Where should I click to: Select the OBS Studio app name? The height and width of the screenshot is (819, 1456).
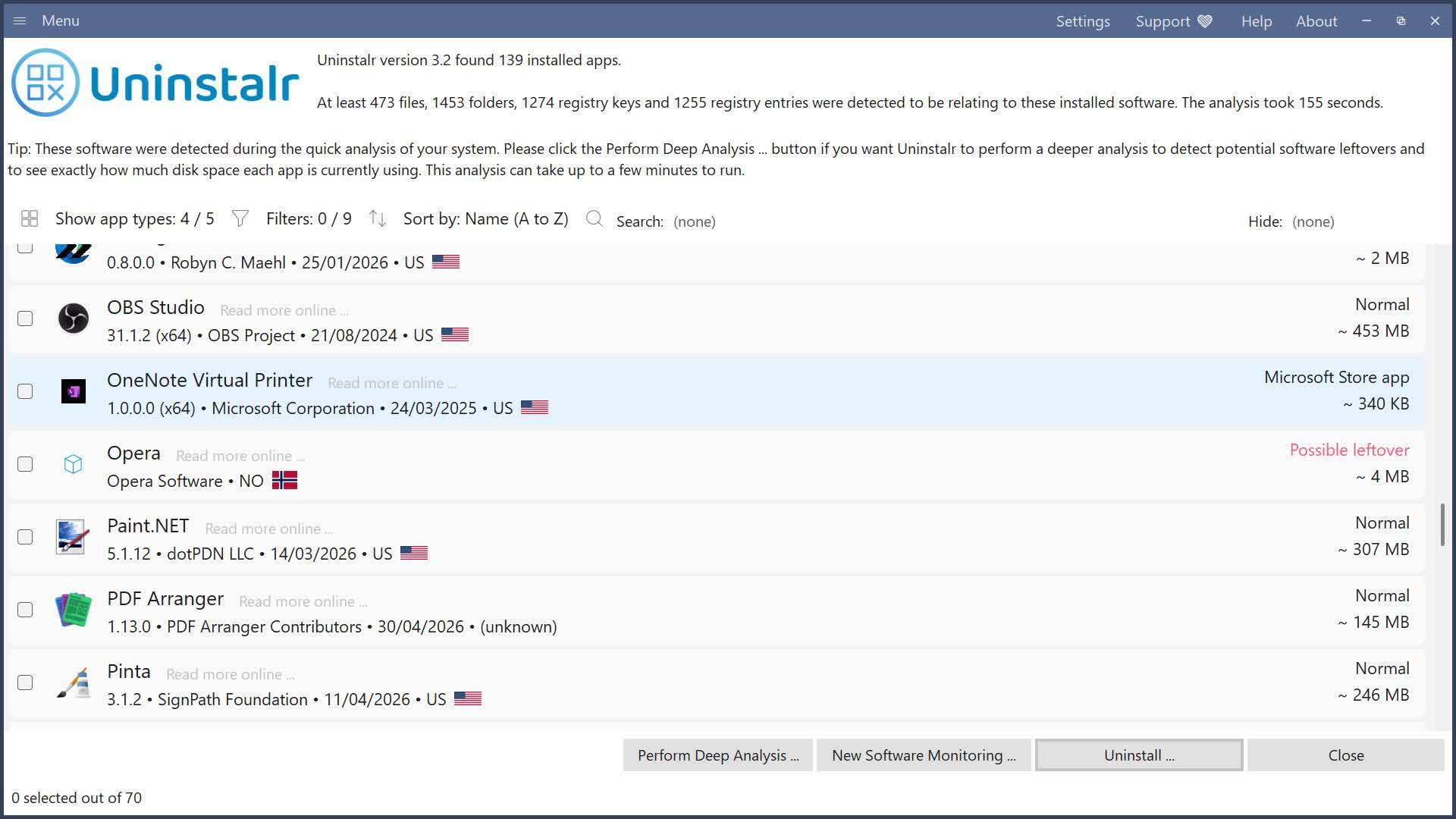pyautogui.click(x=155, y=307)
